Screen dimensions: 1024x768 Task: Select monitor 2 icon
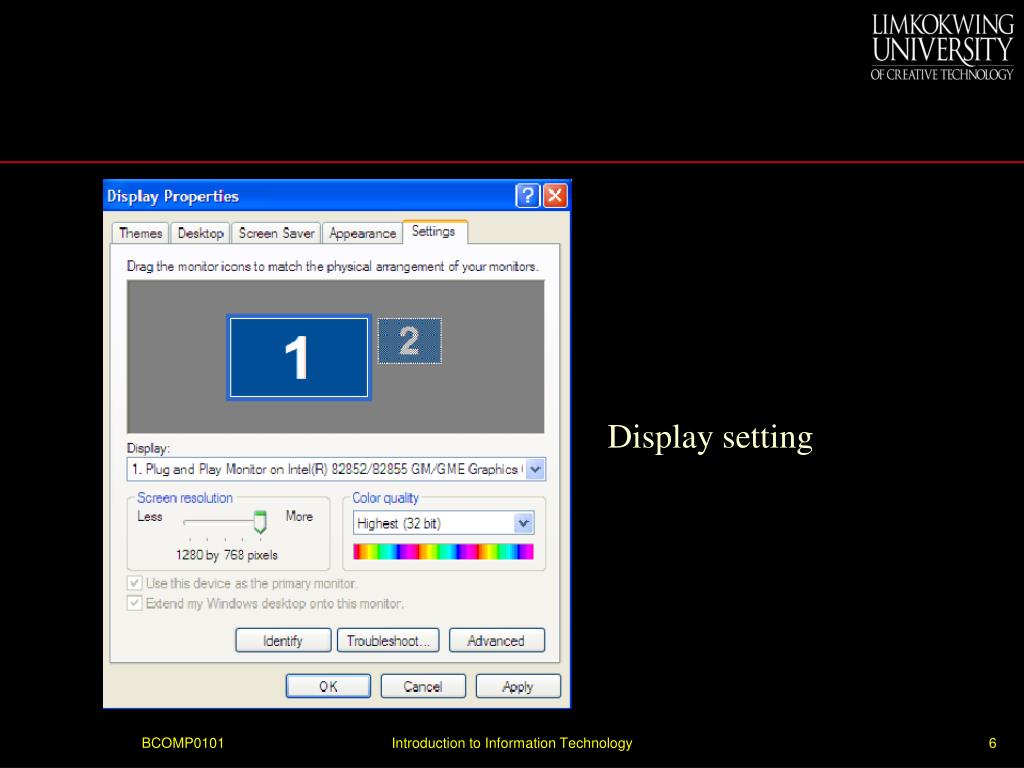point(409,340)
